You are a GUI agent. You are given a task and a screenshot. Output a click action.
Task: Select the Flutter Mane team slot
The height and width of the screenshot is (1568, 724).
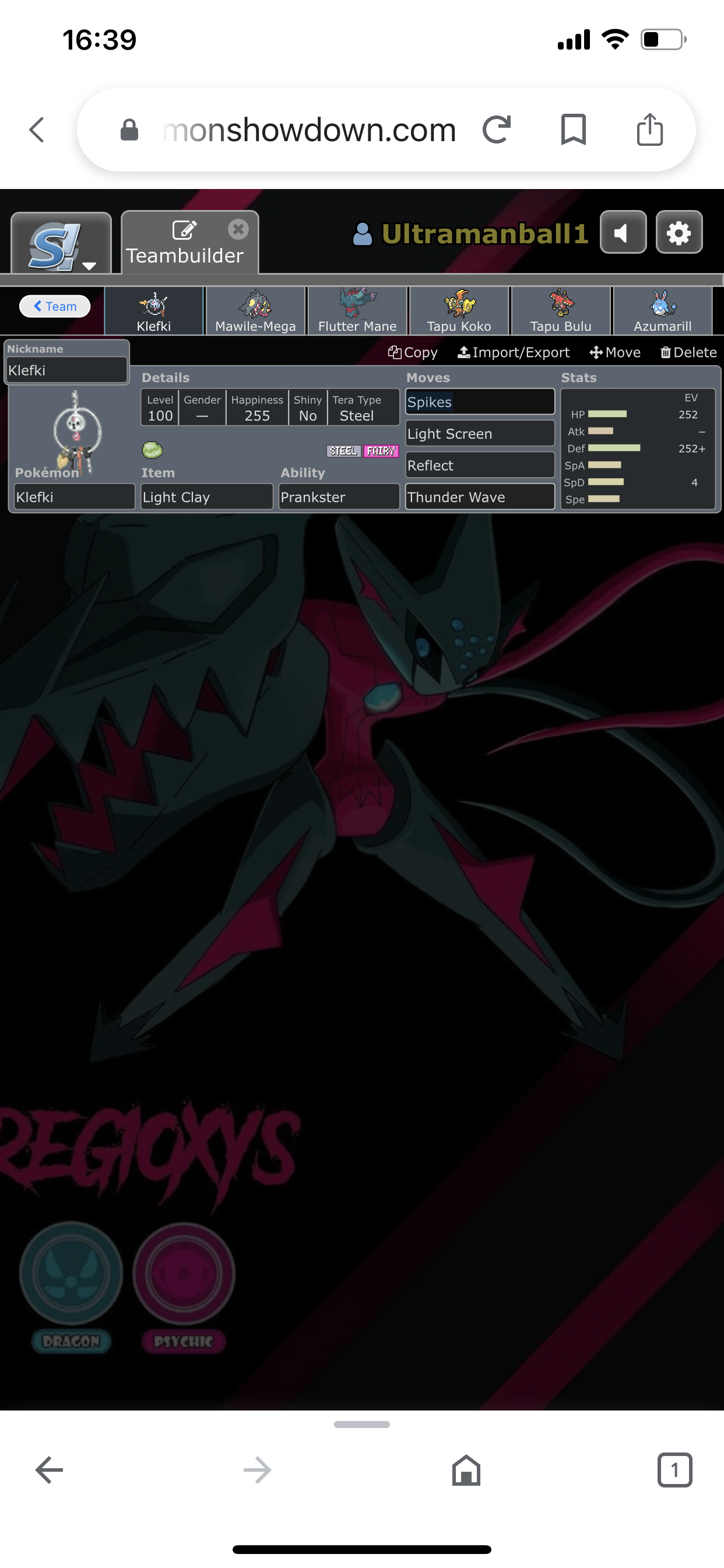click(x=357, y=311)
